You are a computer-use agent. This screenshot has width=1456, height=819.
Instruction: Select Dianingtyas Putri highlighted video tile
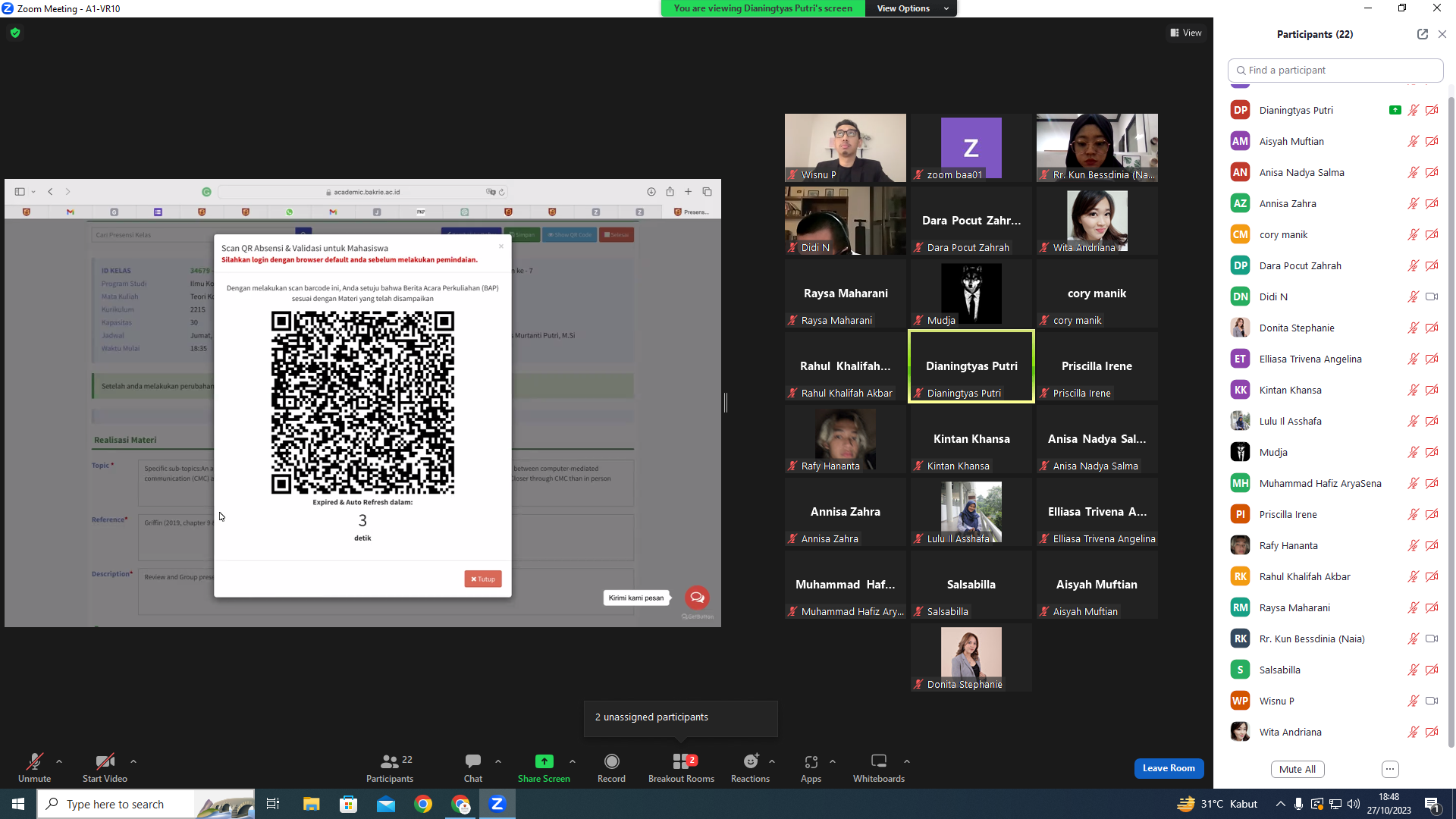pyautogui.click(x=971, y=366)
